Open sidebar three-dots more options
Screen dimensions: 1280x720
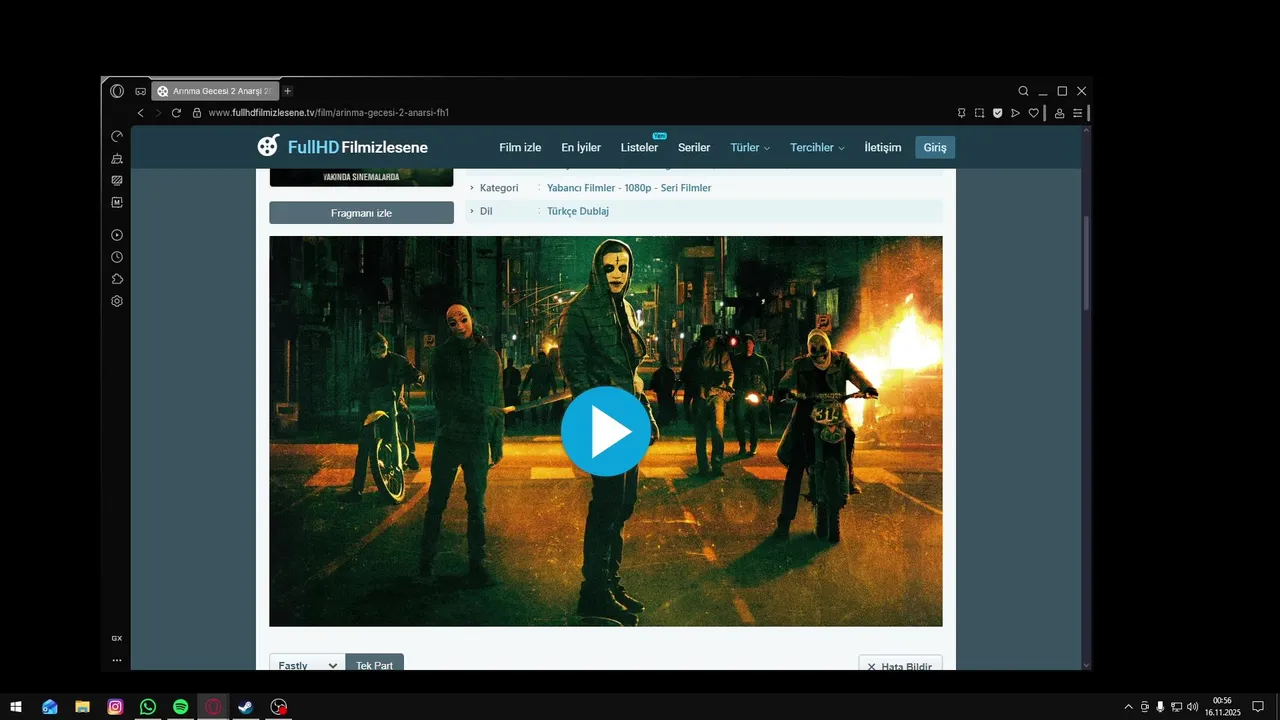coord(117,660)
